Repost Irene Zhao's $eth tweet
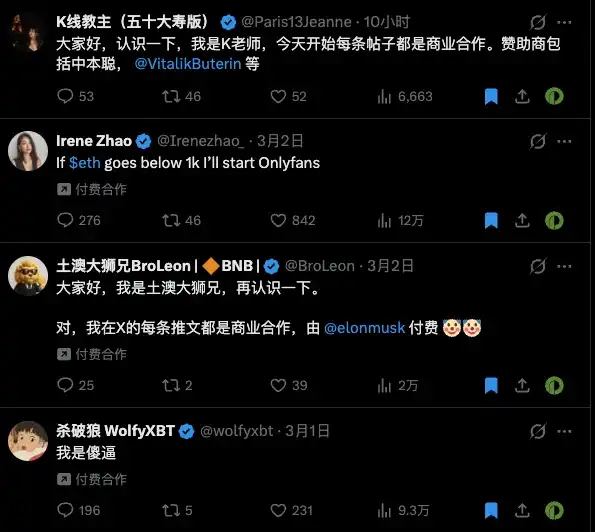Image resolution: width=595 pixels, height=532 pixels. (x=181, y=220)
